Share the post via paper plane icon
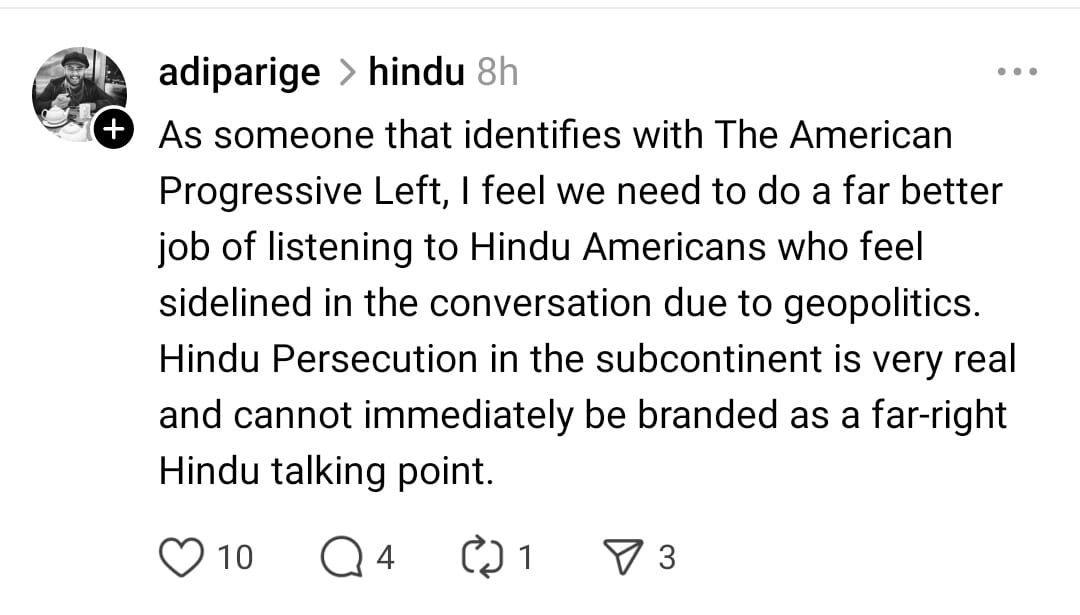1080x615 pixels. pyautogui.click(x=622, y=557)
